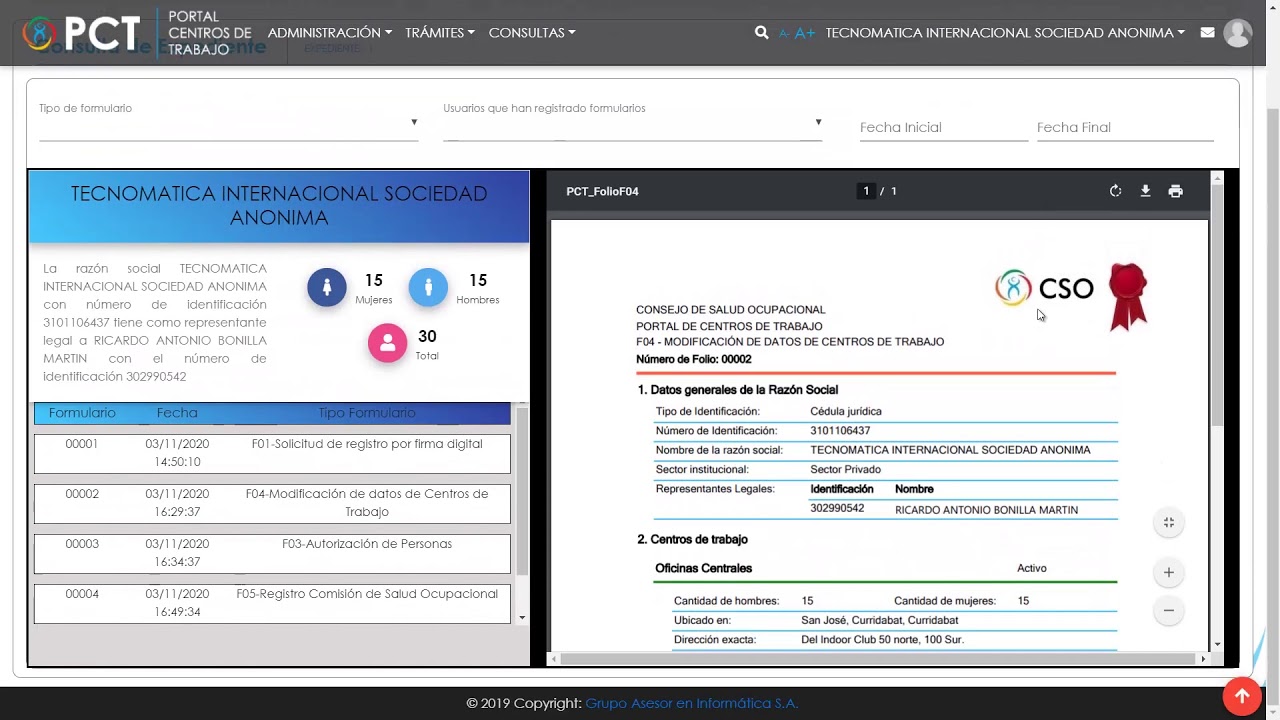
Task: Rotate the PDF document
Action: pos(1115,191)
